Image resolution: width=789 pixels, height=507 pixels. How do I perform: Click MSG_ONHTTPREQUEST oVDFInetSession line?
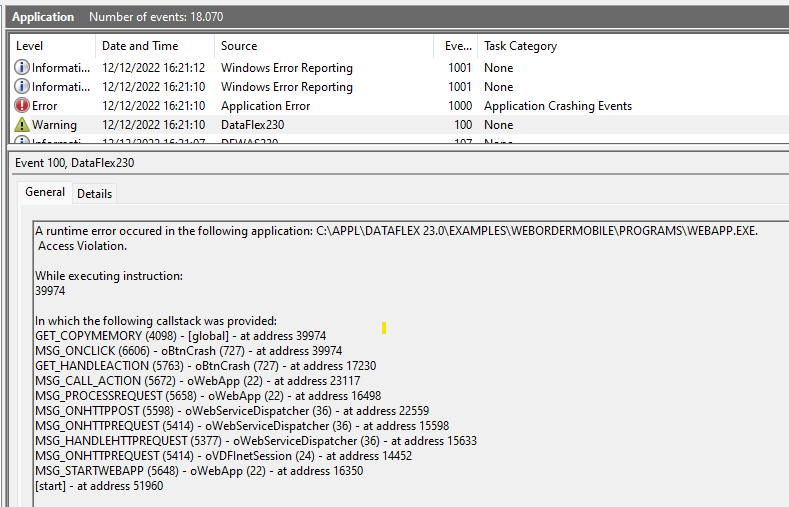click(223, 456)
